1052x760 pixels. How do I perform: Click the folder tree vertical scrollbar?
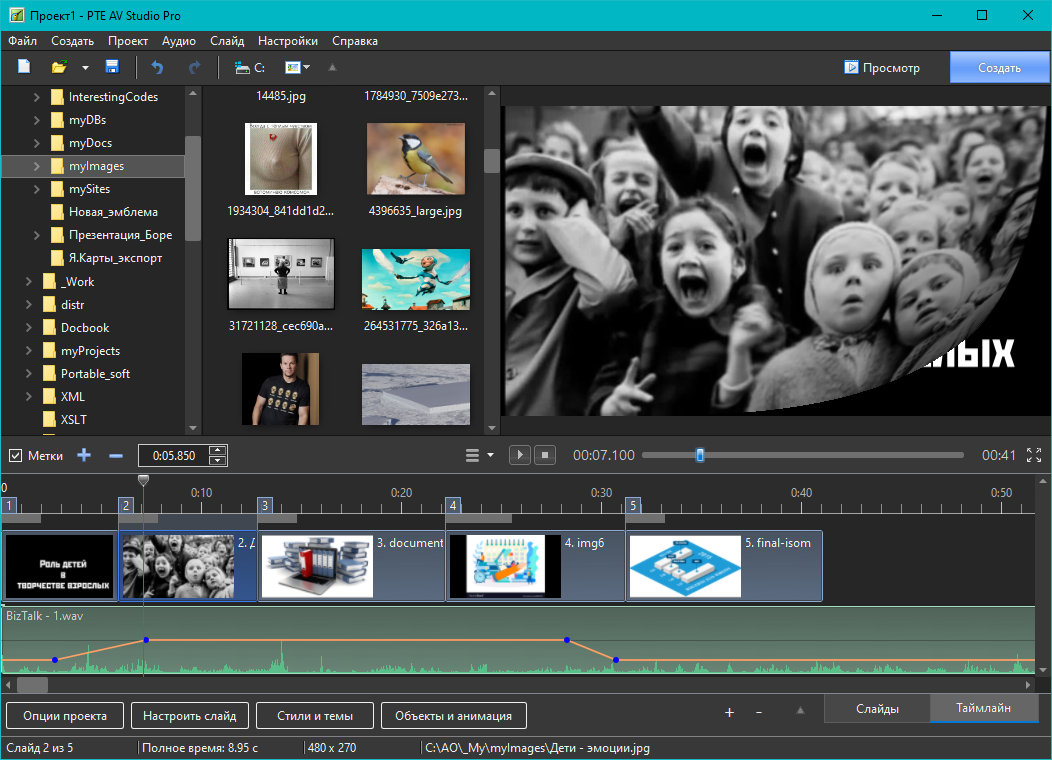coord(193,188)
